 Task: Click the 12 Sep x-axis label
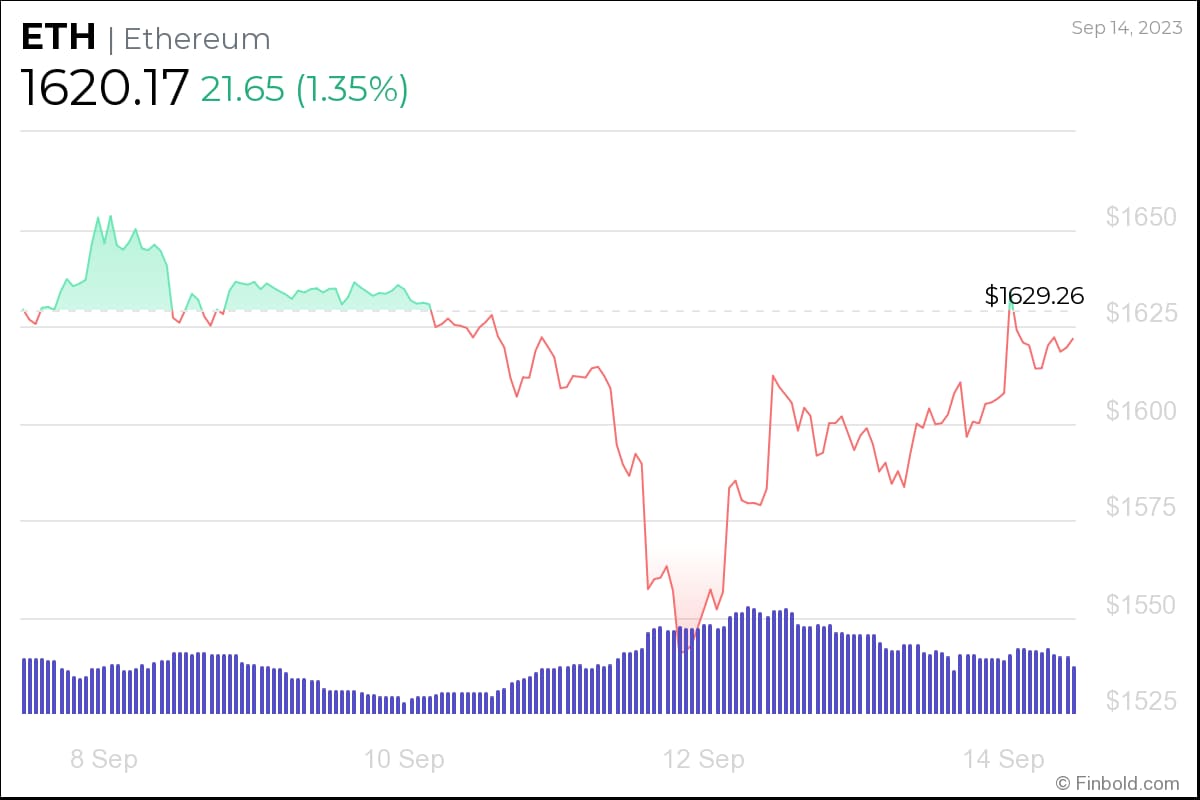coord(704,759)
